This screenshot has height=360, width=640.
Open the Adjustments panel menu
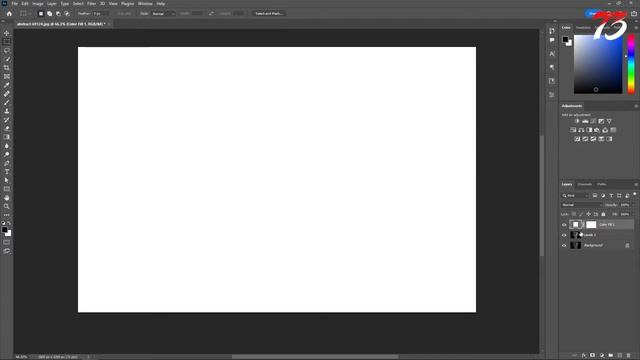coord(636,106)
